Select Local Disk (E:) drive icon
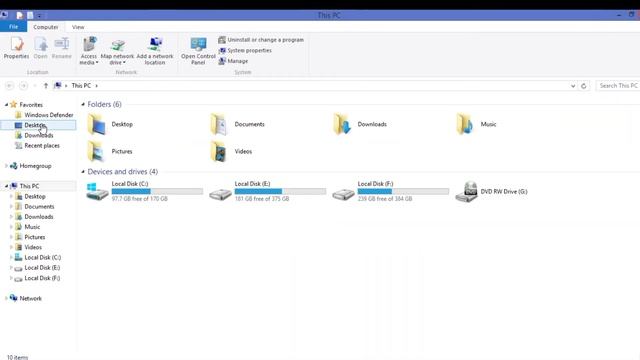This screenshot has width=640, height=360. click(x=220, y=194)
